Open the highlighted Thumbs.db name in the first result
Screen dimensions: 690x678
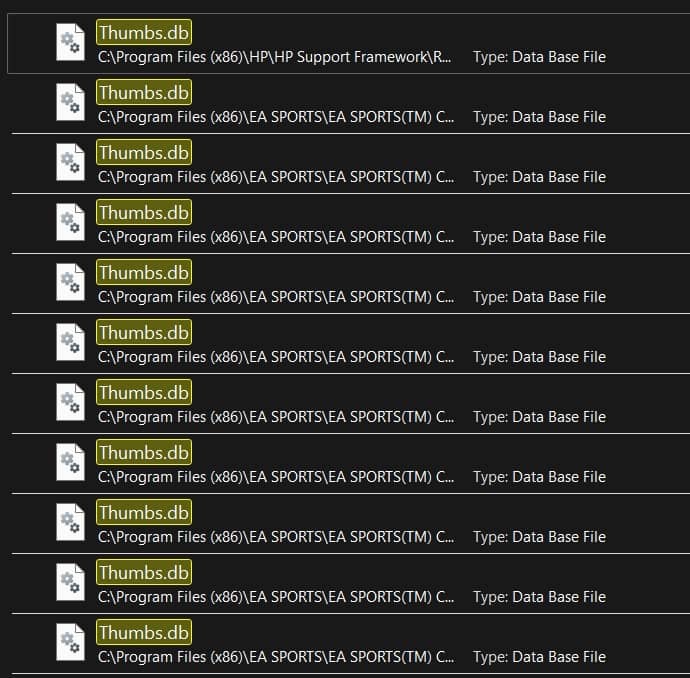click(144, 33)
